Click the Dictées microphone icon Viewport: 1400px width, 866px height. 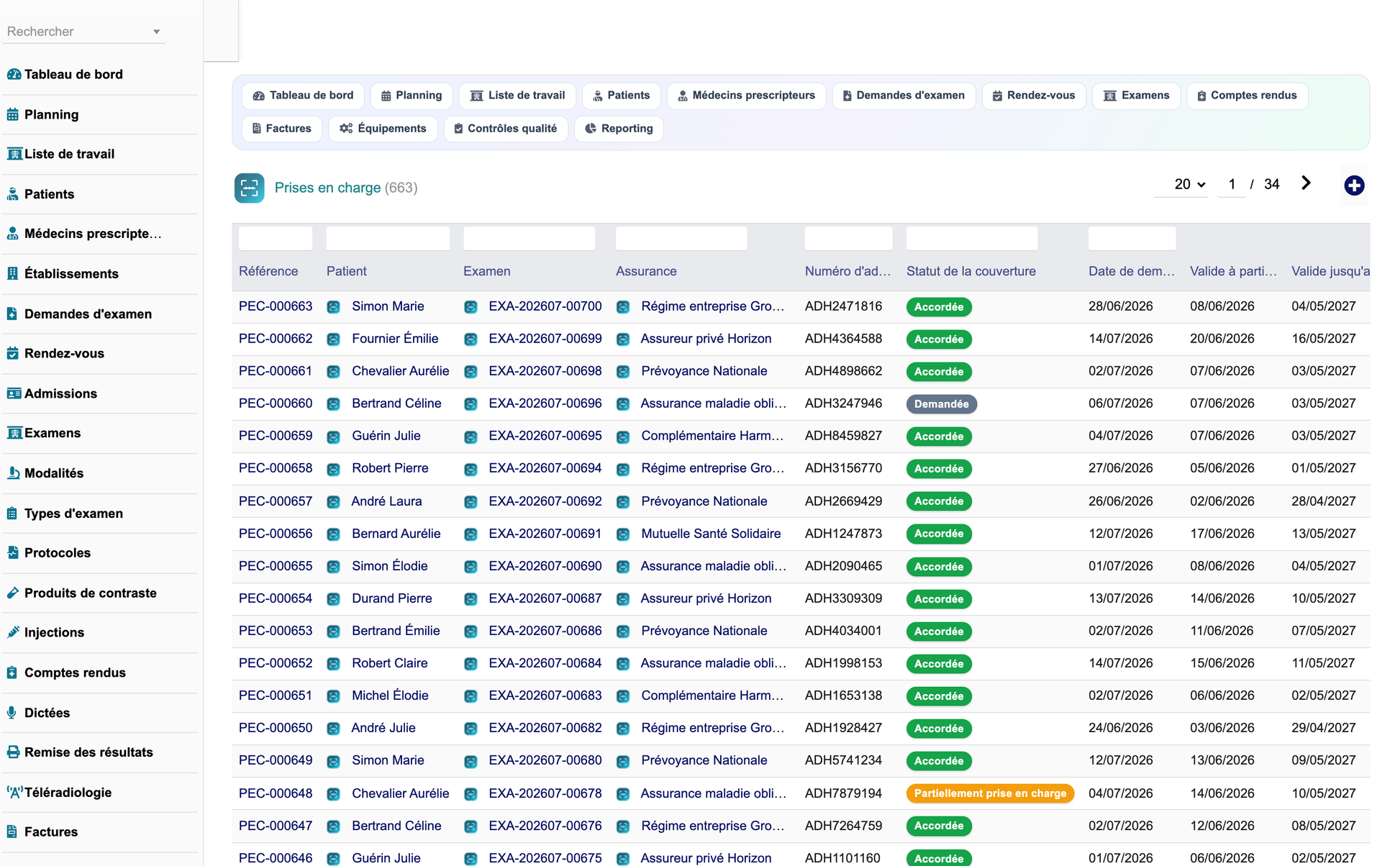[13, 713]
